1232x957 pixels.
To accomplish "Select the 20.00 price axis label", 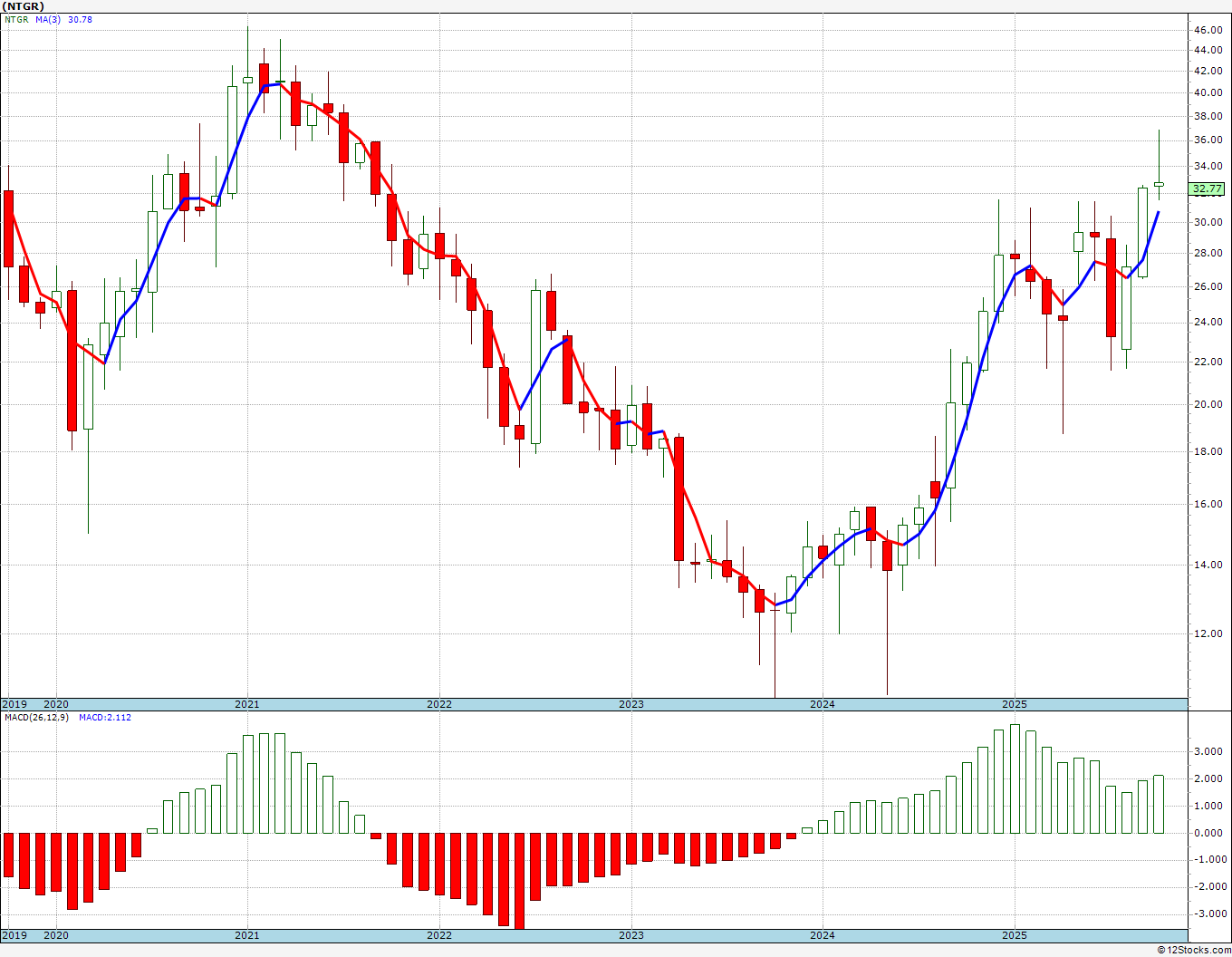I will [1208, 405].
